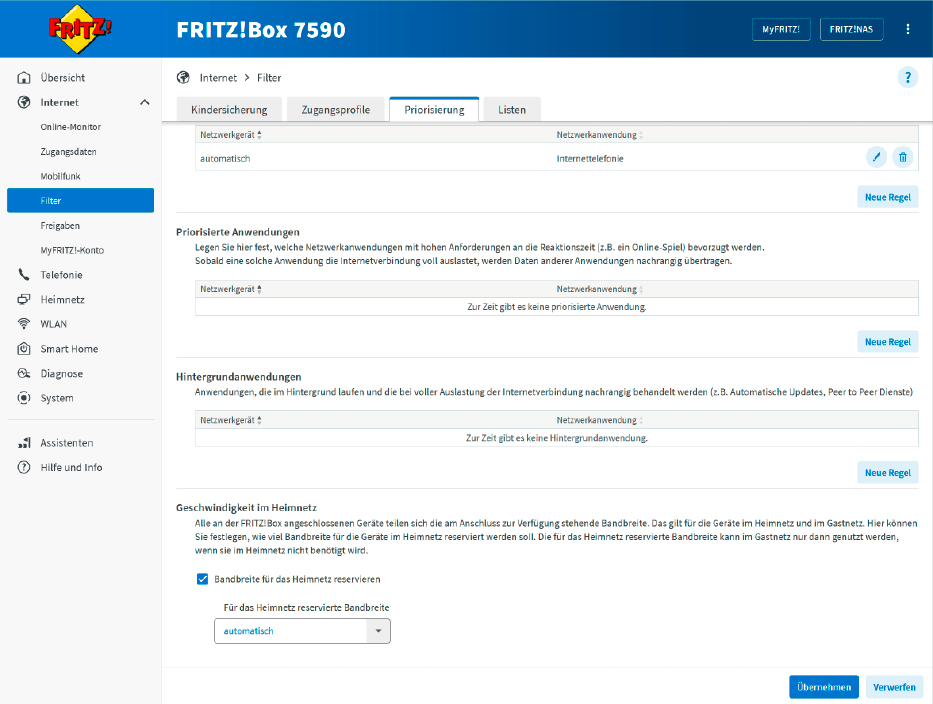
Task: Open Online-Monitor in sidebar
Action: tap(71, 127)
